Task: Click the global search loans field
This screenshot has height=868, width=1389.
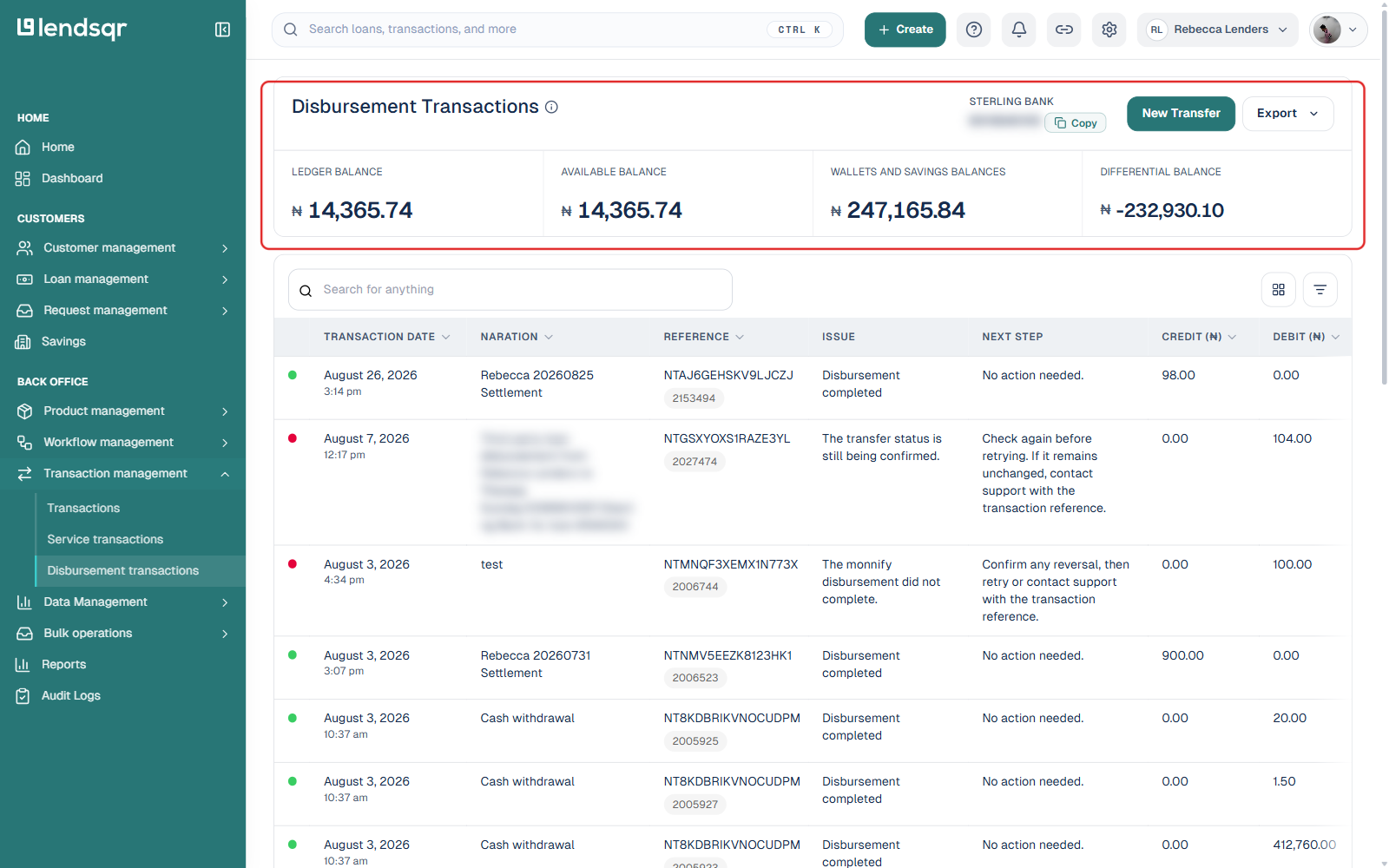Action: (557, 30)
